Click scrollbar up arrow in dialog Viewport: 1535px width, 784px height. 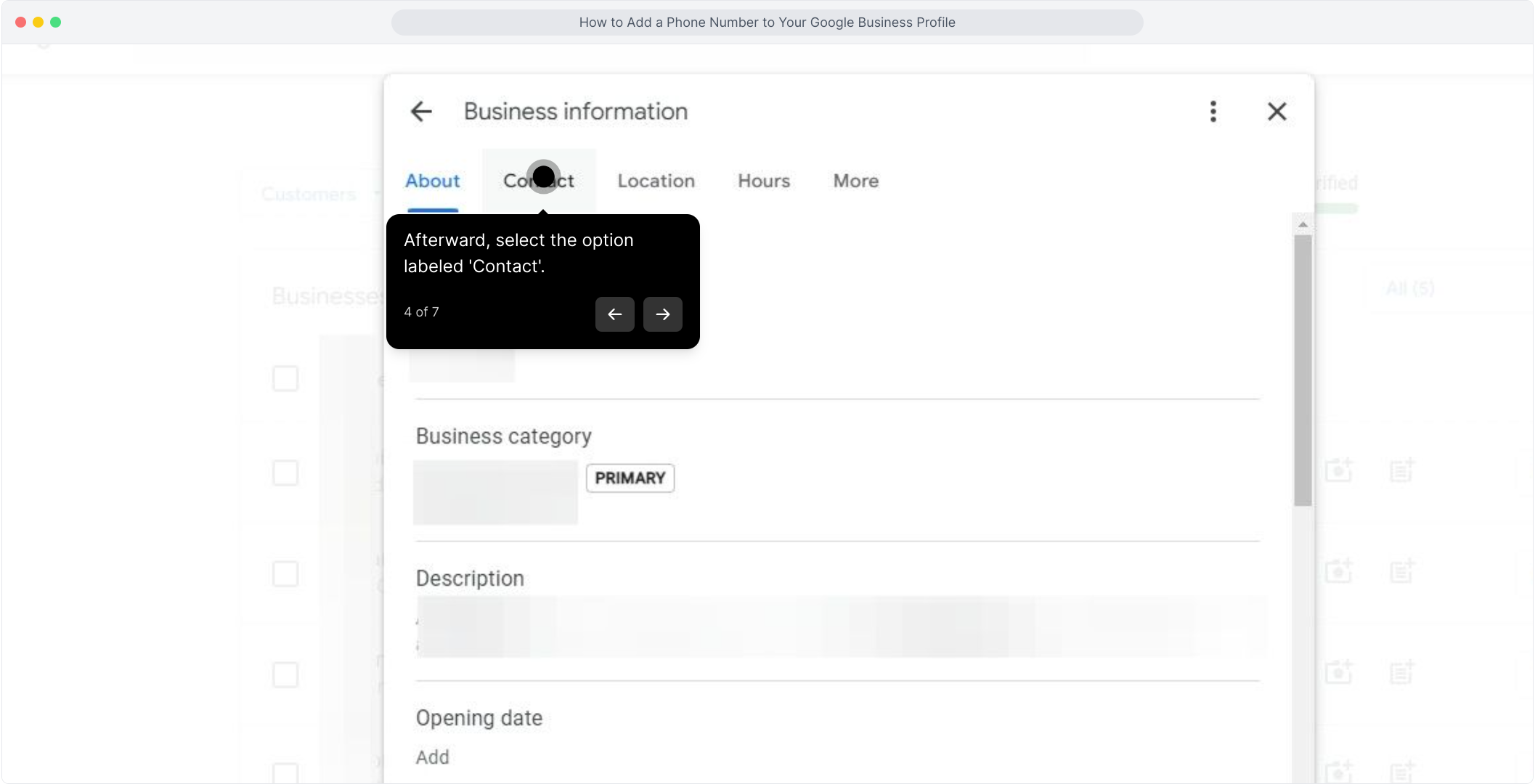(1303, 225)
